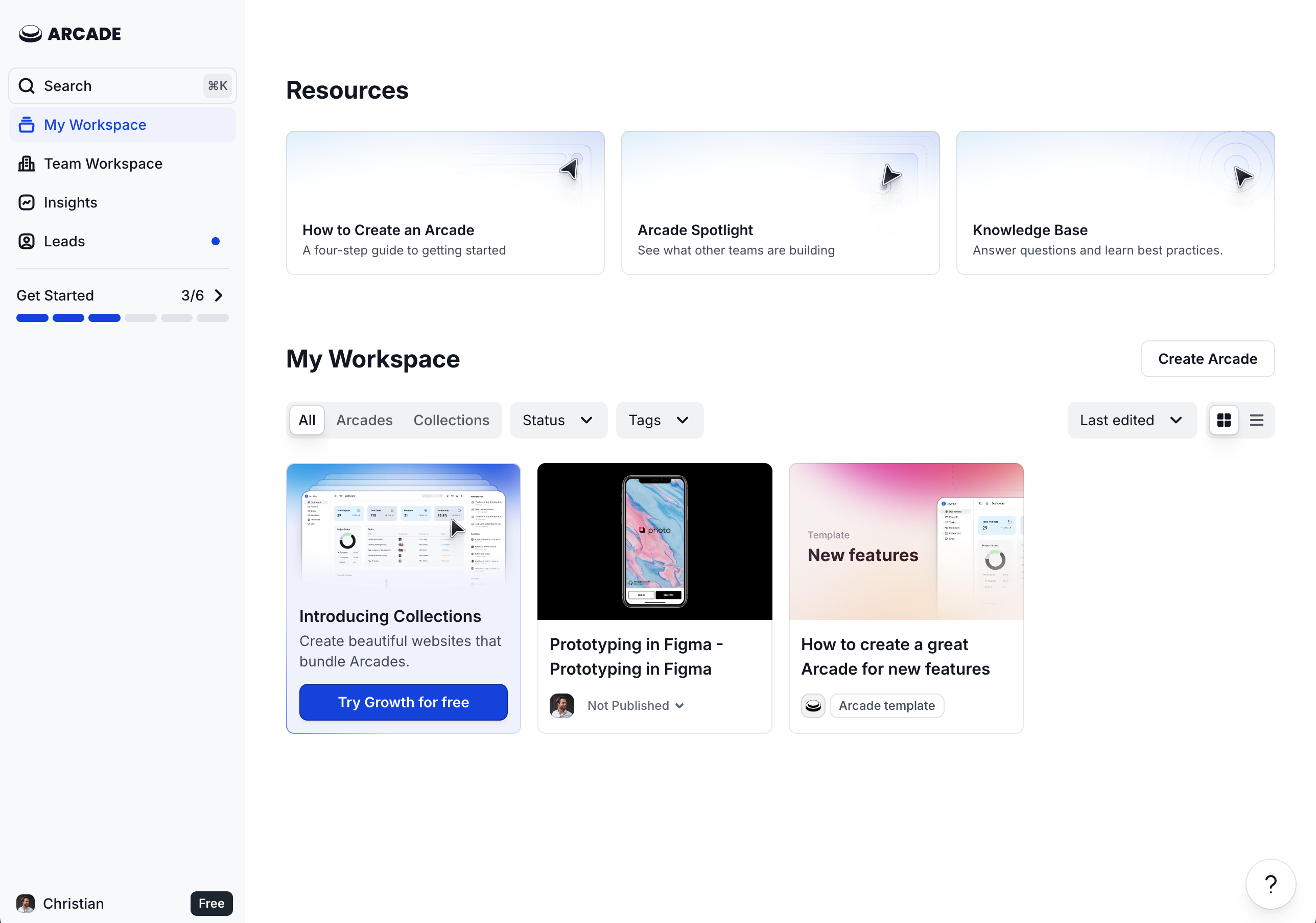
Task: Click the My Workspace sidebar icon
Action: 27,124
